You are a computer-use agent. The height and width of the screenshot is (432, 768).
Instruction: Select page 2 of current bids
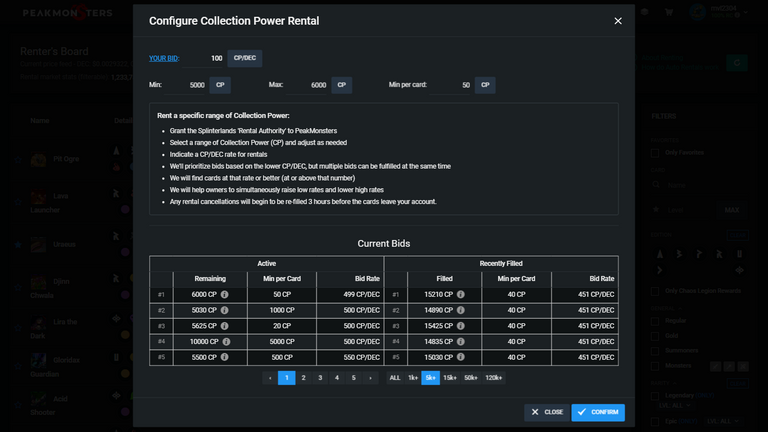pos(303,378)
